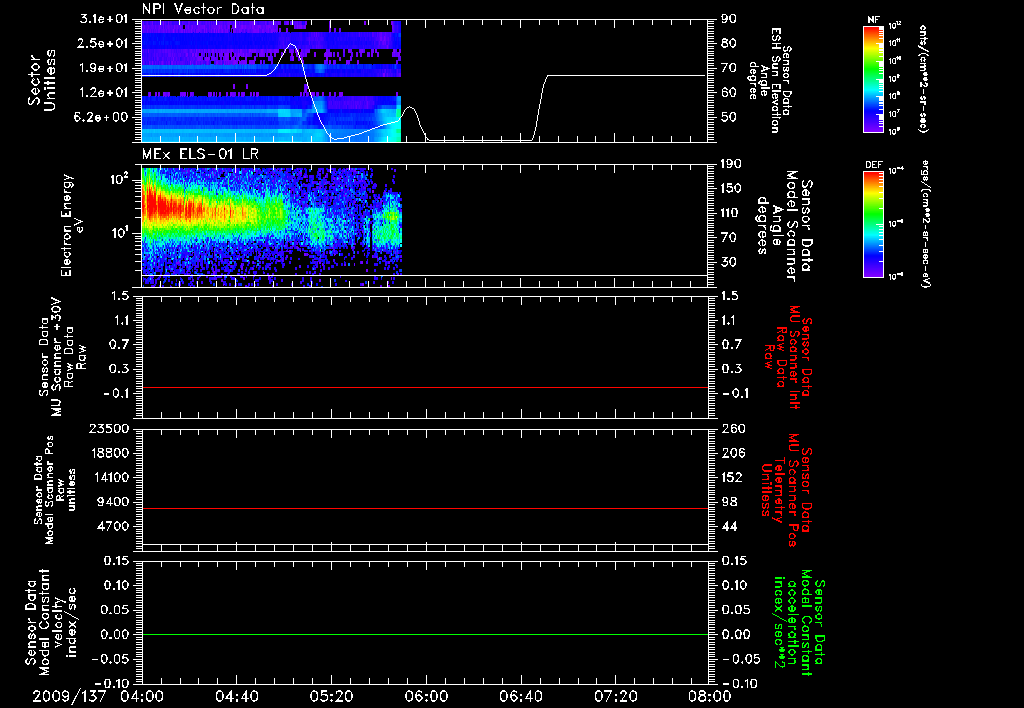Click the red 'MU Scanner Pos Telemetry' label
The height and width of the screenshot is (708, 1024).
coord(785,490)
